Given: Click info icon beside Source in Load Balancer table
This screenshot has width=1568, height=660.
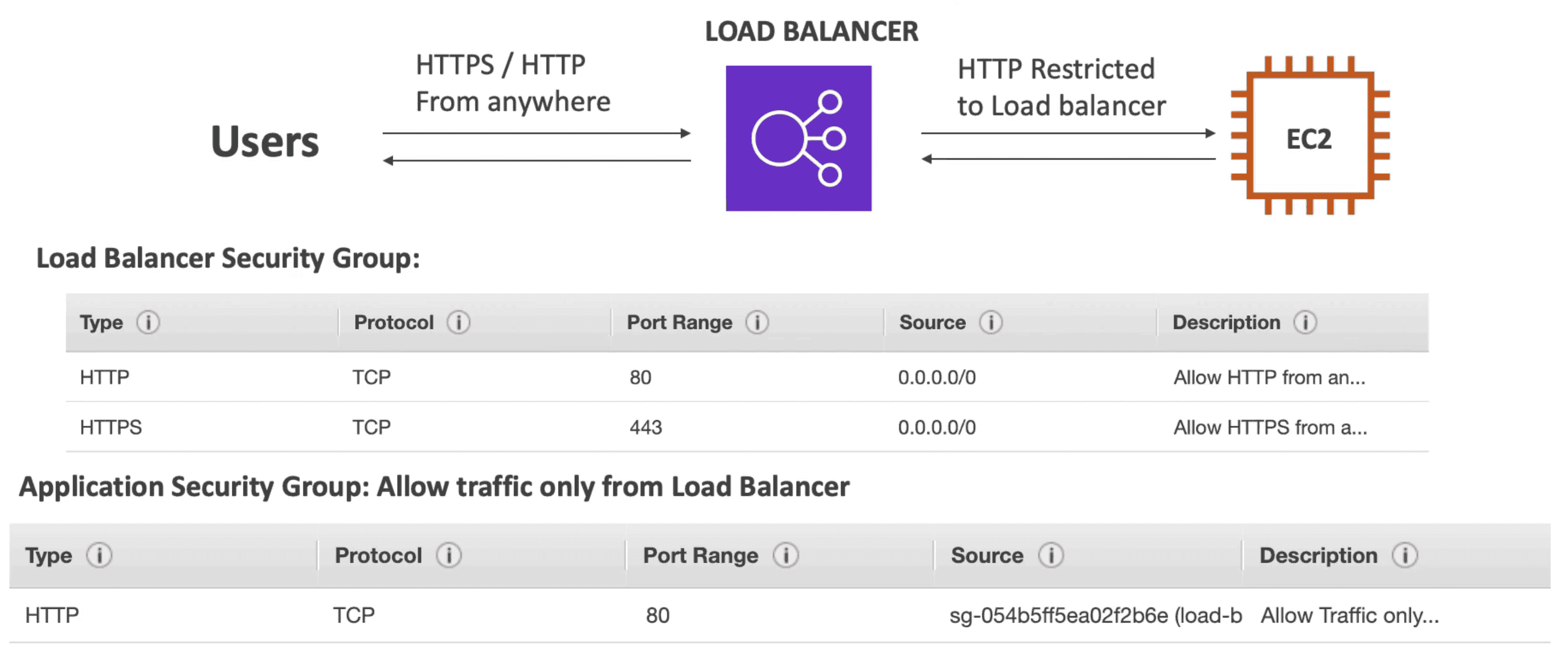Looking at the screenshot, I should coord(991,322).
